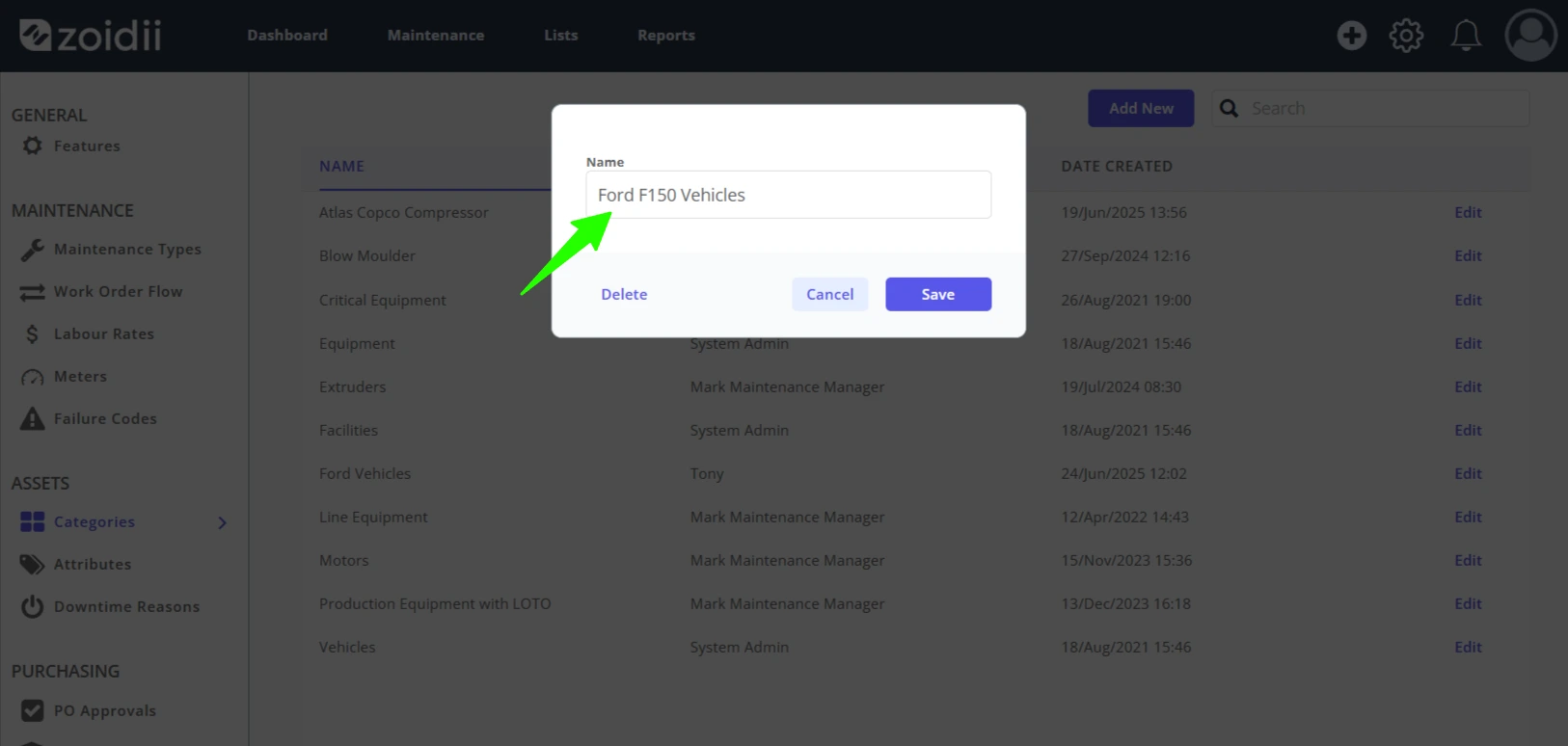Click the Add New button
1568x746 pixels.
(1141, 108)
